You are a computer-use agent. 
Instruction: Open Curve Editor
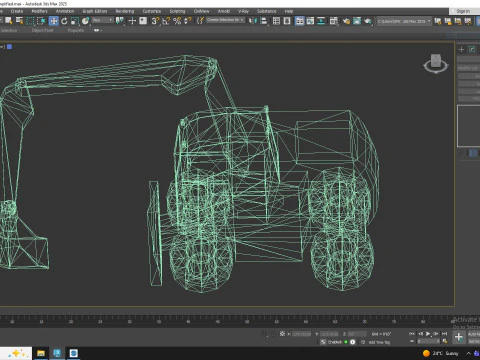click(310, 21)
